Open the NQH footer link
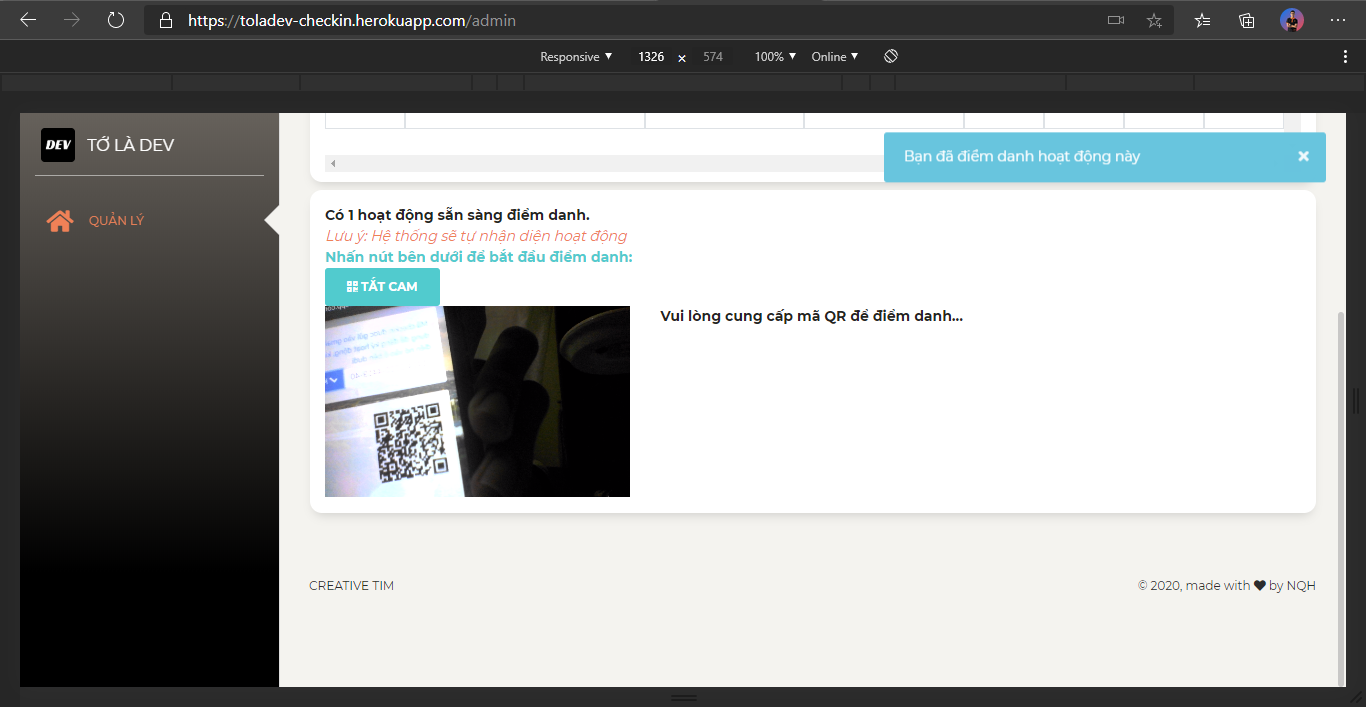The height and width of the screenshot is (707, 1366). 1301,586
